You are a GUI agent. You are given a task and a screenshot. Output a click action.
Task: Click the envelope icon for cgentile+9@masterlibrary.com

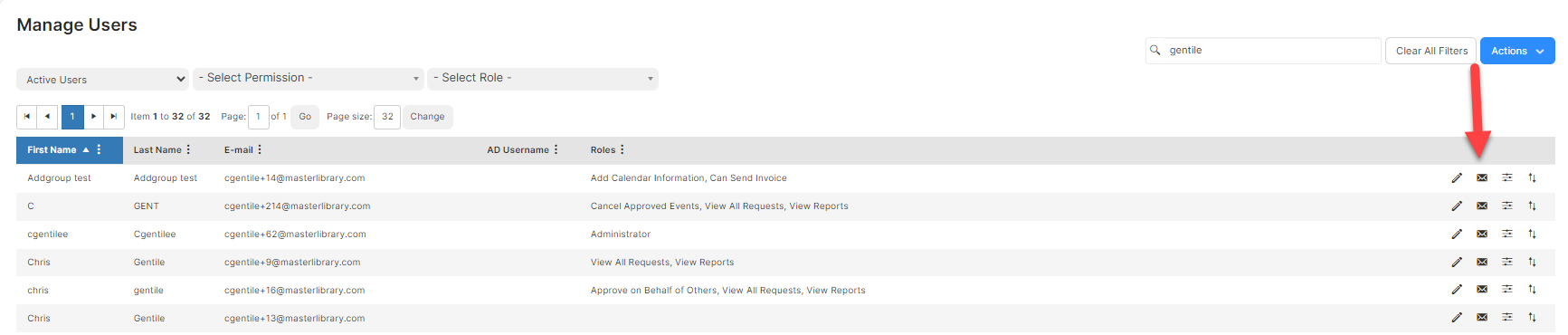click(x=1482, y=263)
